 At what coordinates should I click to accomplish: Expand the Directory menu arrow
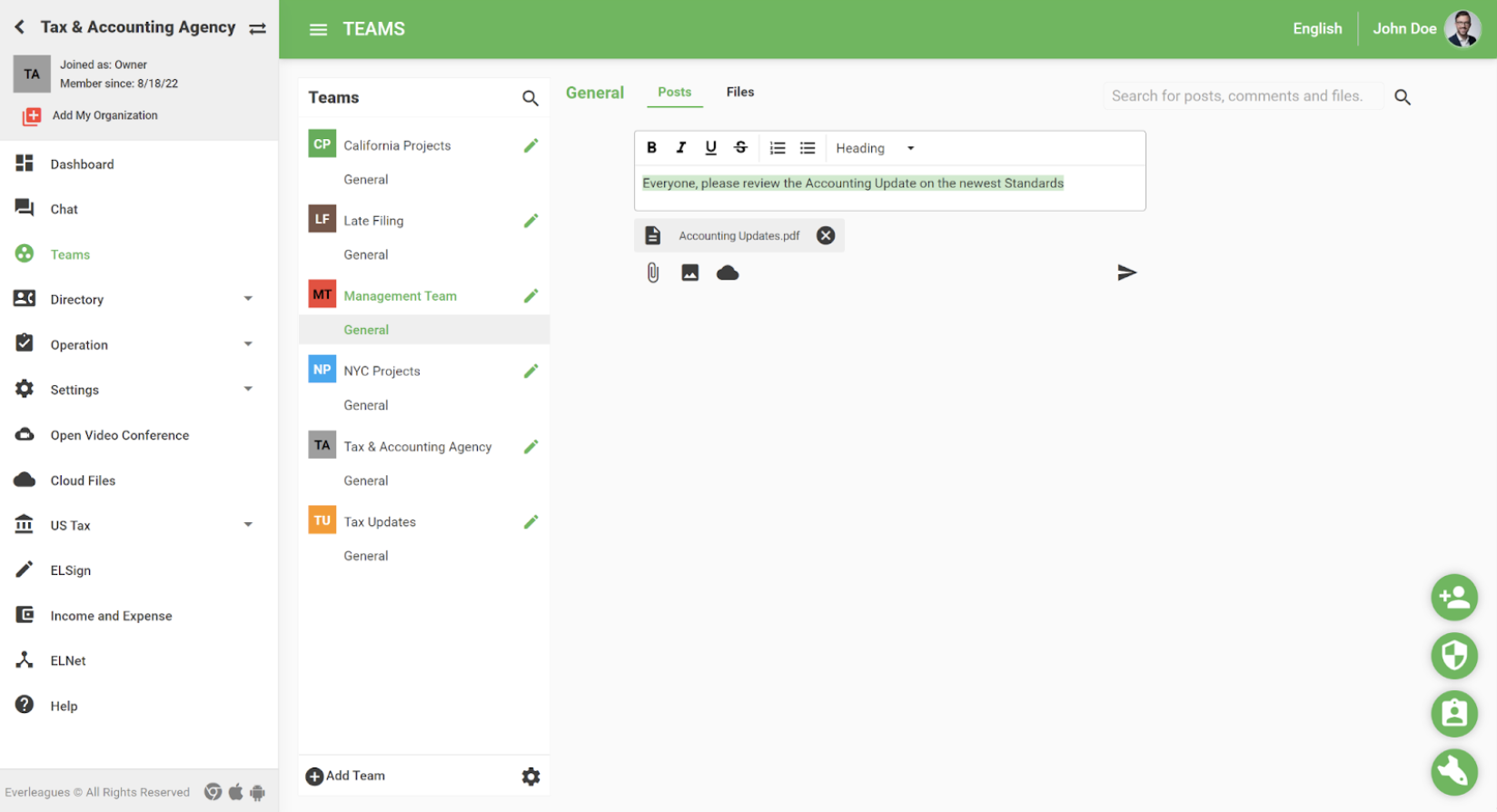[248, 299]
